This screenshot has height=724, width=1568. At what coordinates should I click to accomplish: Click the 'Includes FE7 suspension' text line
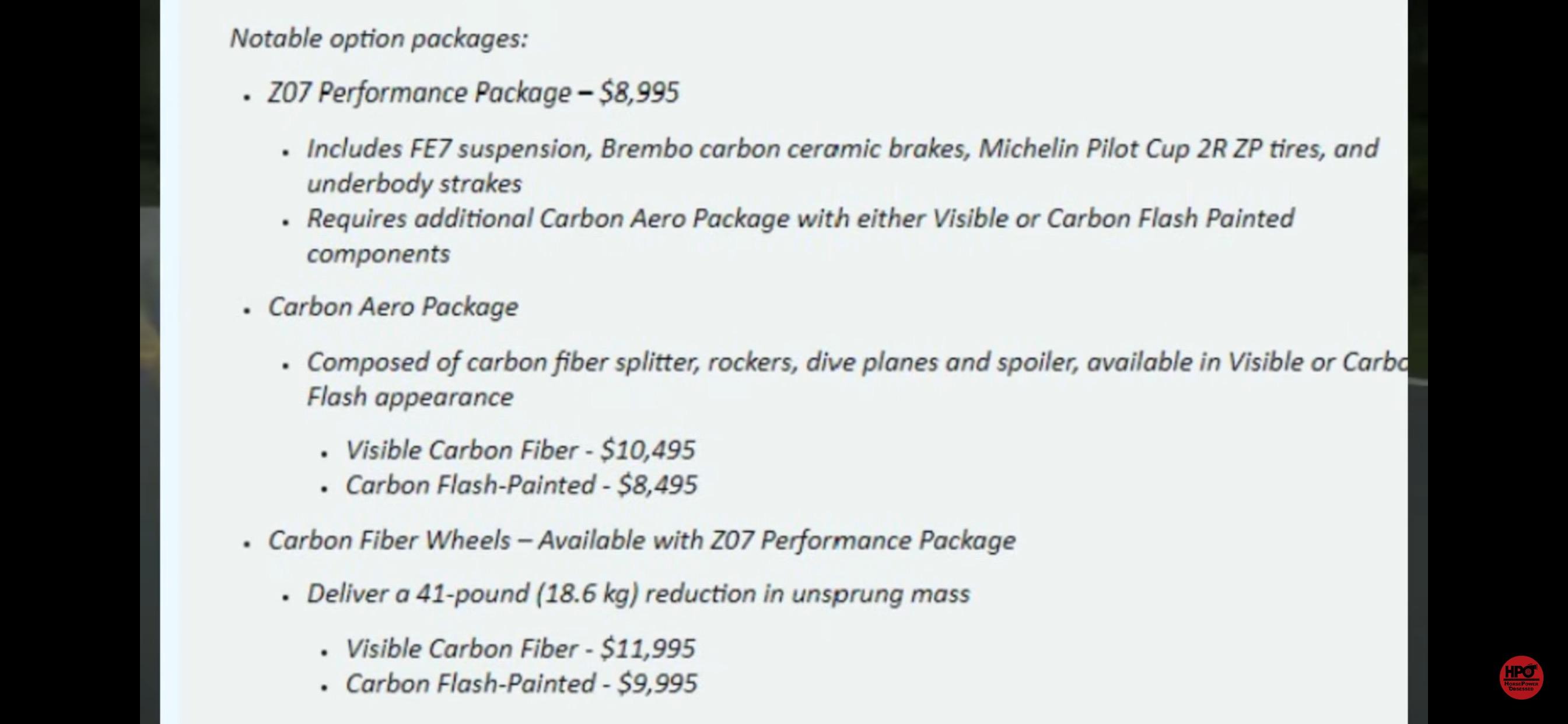coord(842,149)
